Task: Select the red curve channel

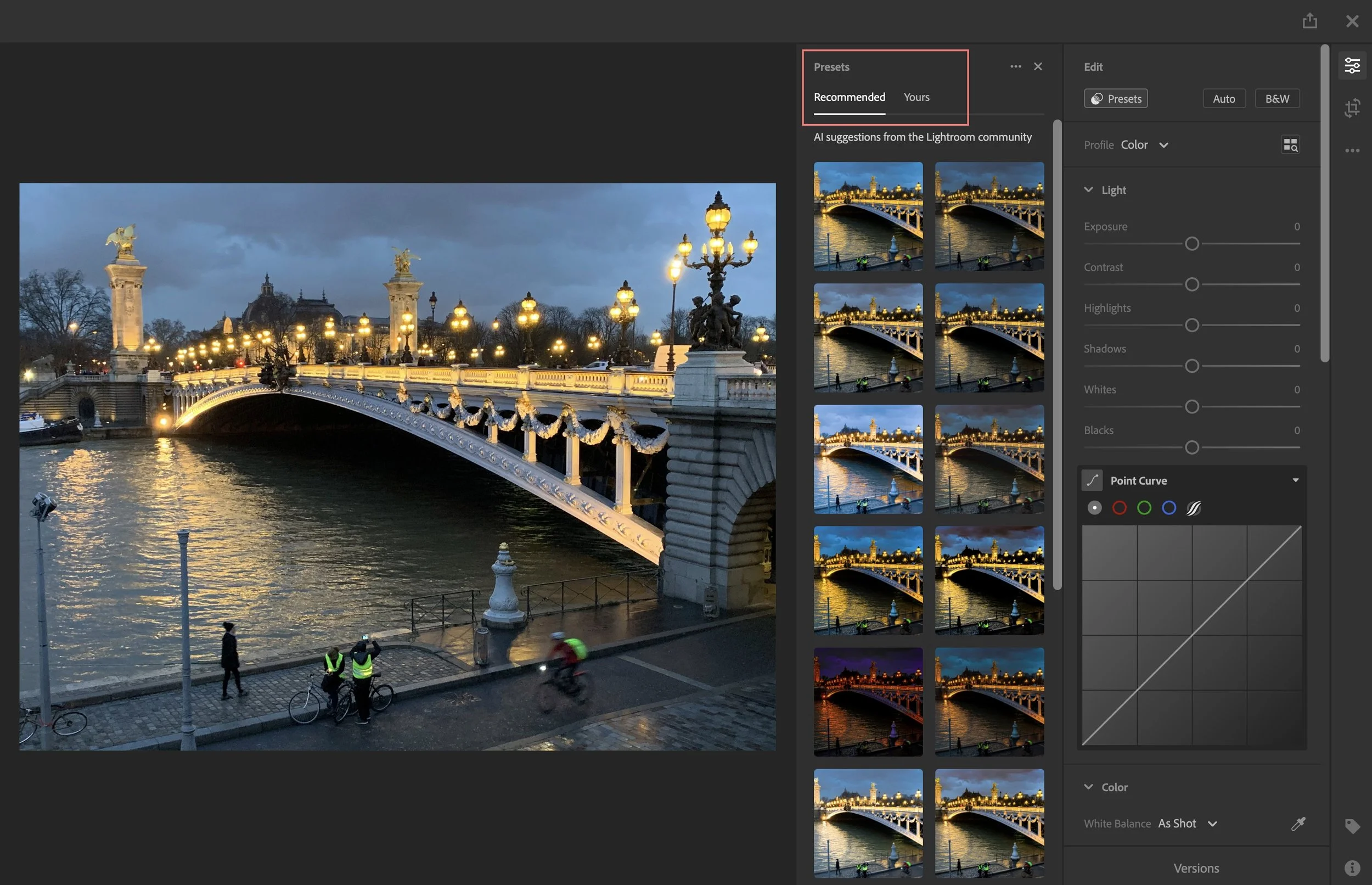Action: pos(1120,508)
